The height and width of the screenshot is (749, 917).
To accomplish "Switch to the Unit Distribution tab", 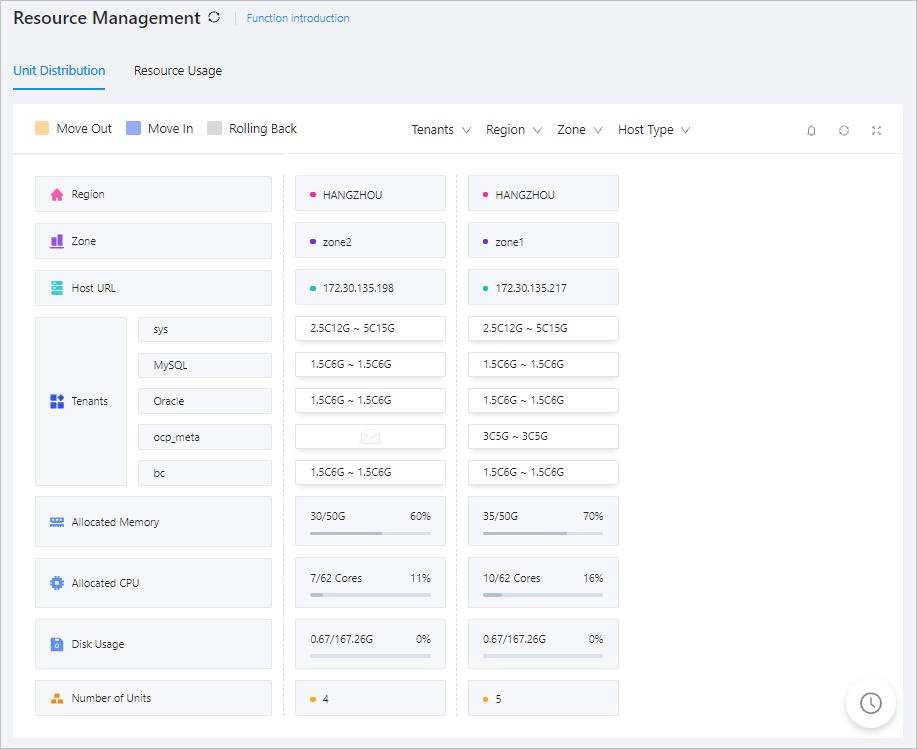I will [59, 71].
